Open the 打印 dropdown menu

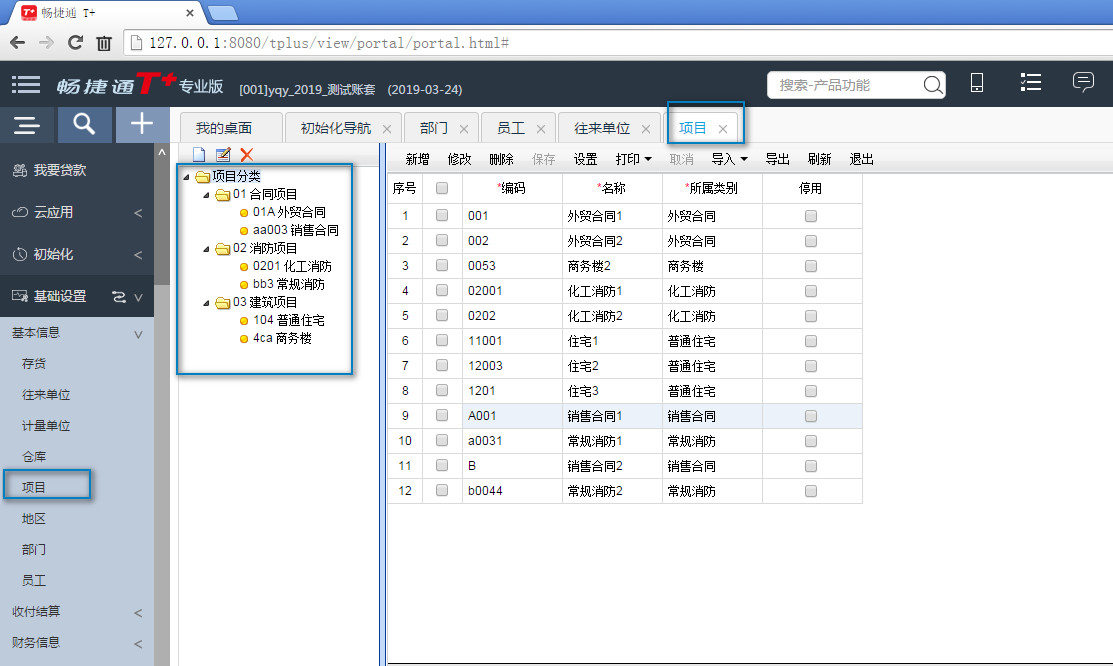[634, 159]
